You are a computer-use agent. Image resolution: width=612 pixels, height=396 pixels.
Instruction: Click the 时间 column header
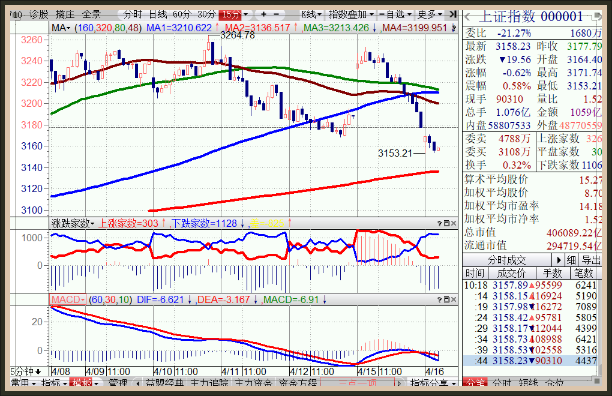[475, 273]
